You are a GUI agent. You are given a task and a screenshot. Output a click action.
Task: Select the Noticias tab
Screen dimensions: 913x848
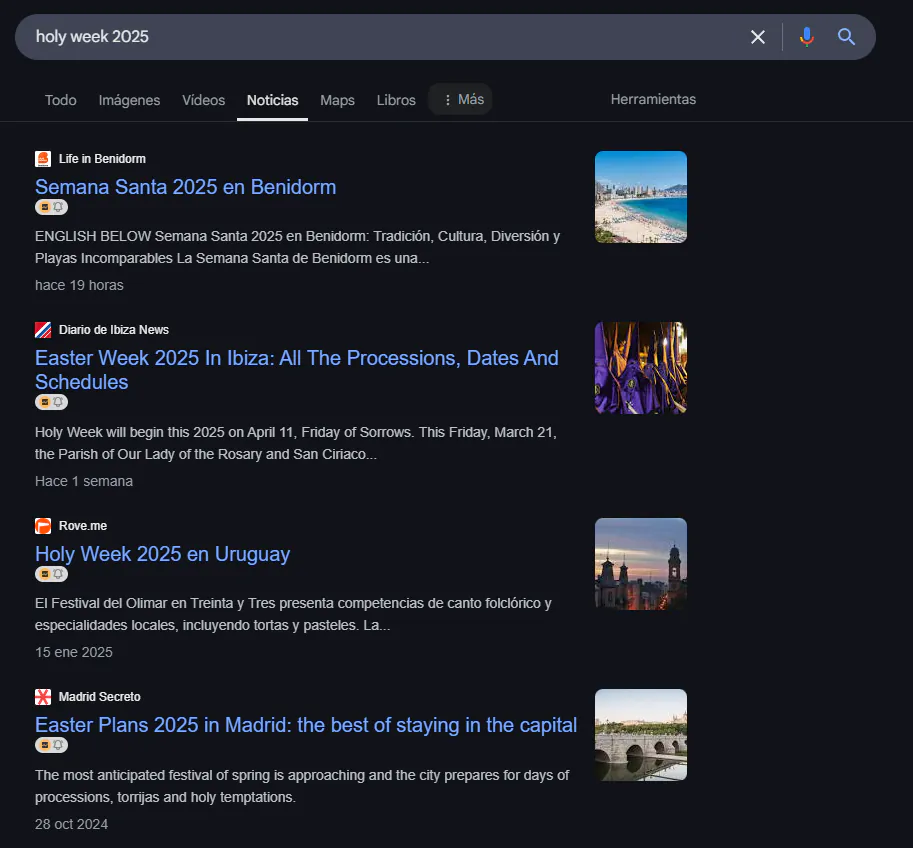pyautogui.click(x=273, y=100)
